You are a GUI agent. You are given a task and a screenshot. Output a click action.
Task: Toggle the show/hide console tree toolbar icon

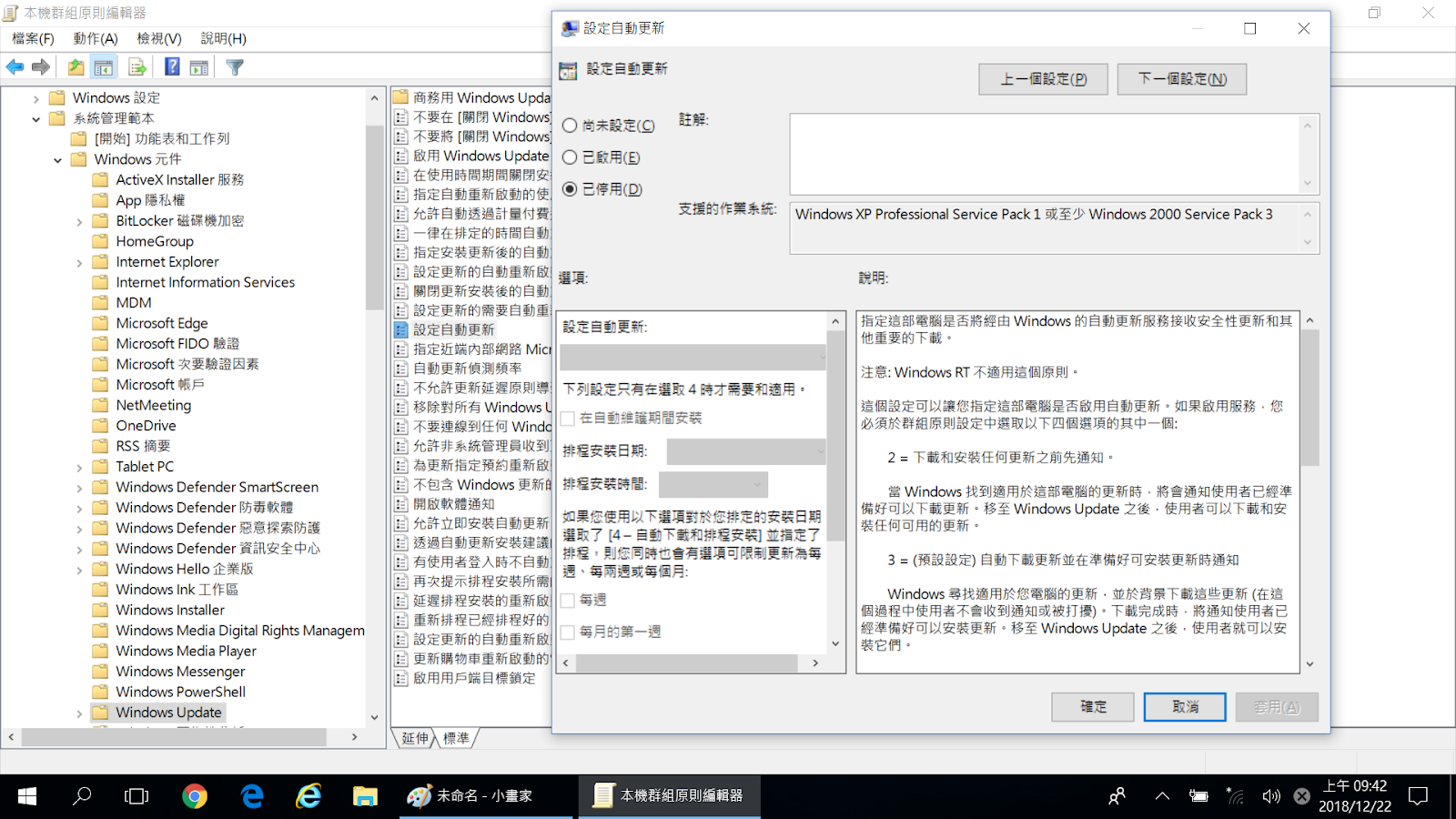click(104, 67)
